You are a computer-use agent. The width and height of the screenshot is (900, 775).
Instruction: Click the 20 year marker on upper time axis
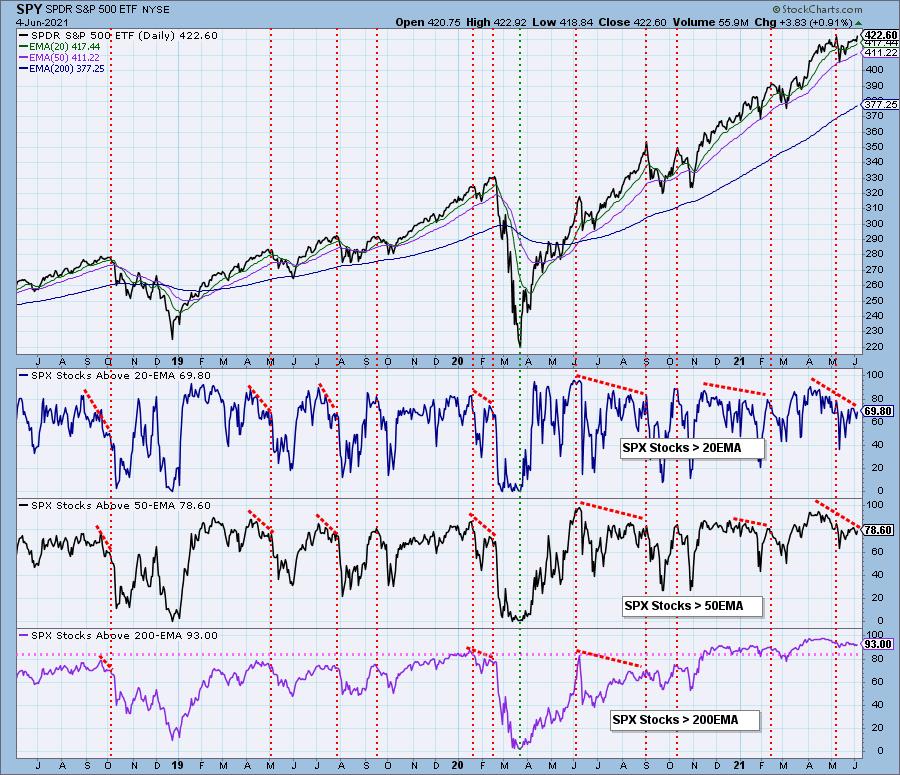click(457, 362)
